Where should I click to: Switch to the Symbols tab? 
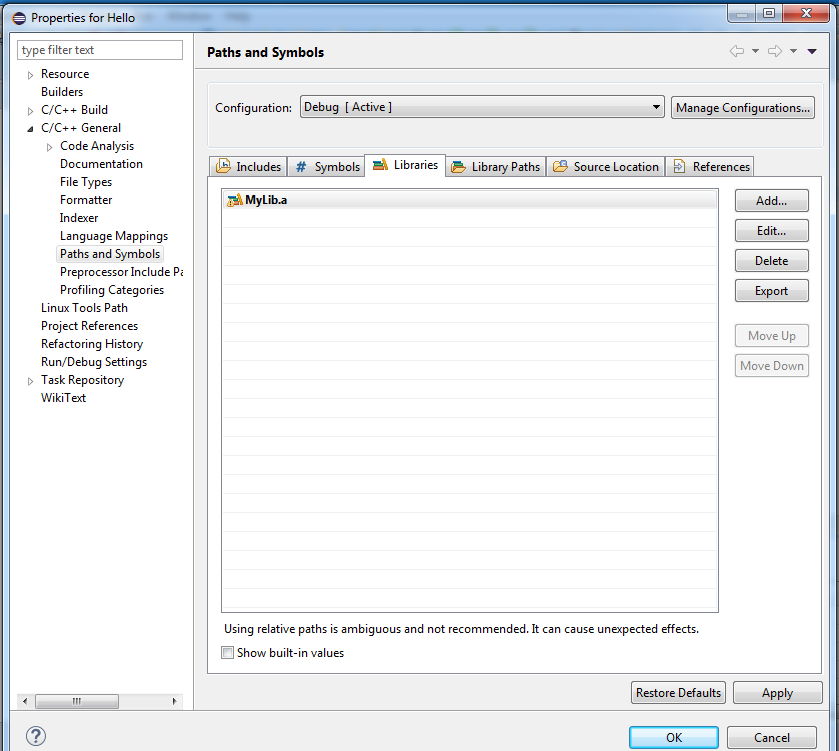326,167
